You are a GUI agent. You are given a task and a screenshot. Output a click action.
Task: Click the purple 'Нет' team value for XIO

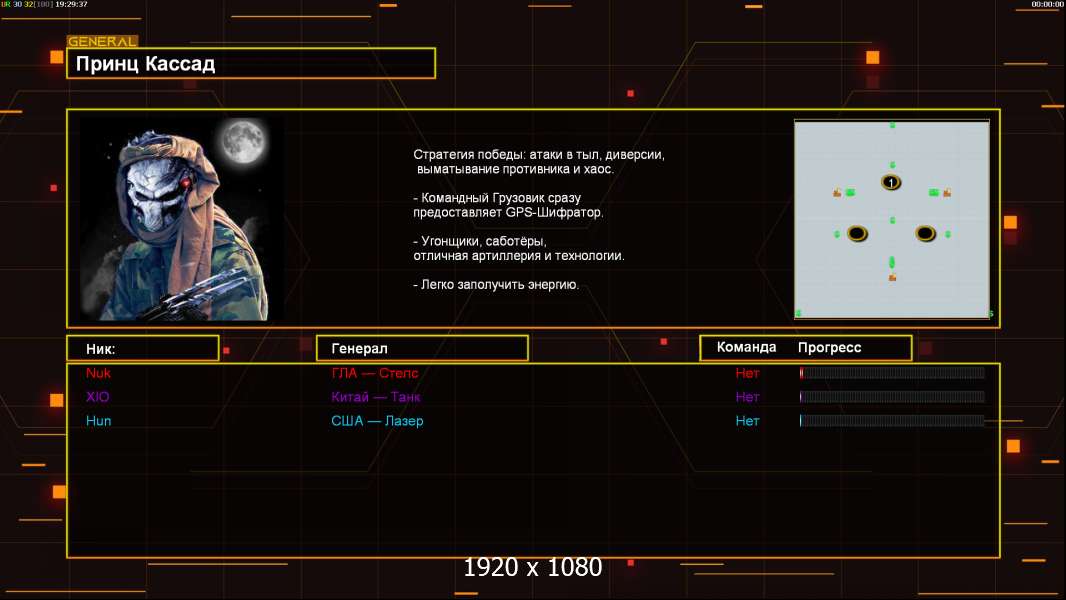click(x=747, y=397)
